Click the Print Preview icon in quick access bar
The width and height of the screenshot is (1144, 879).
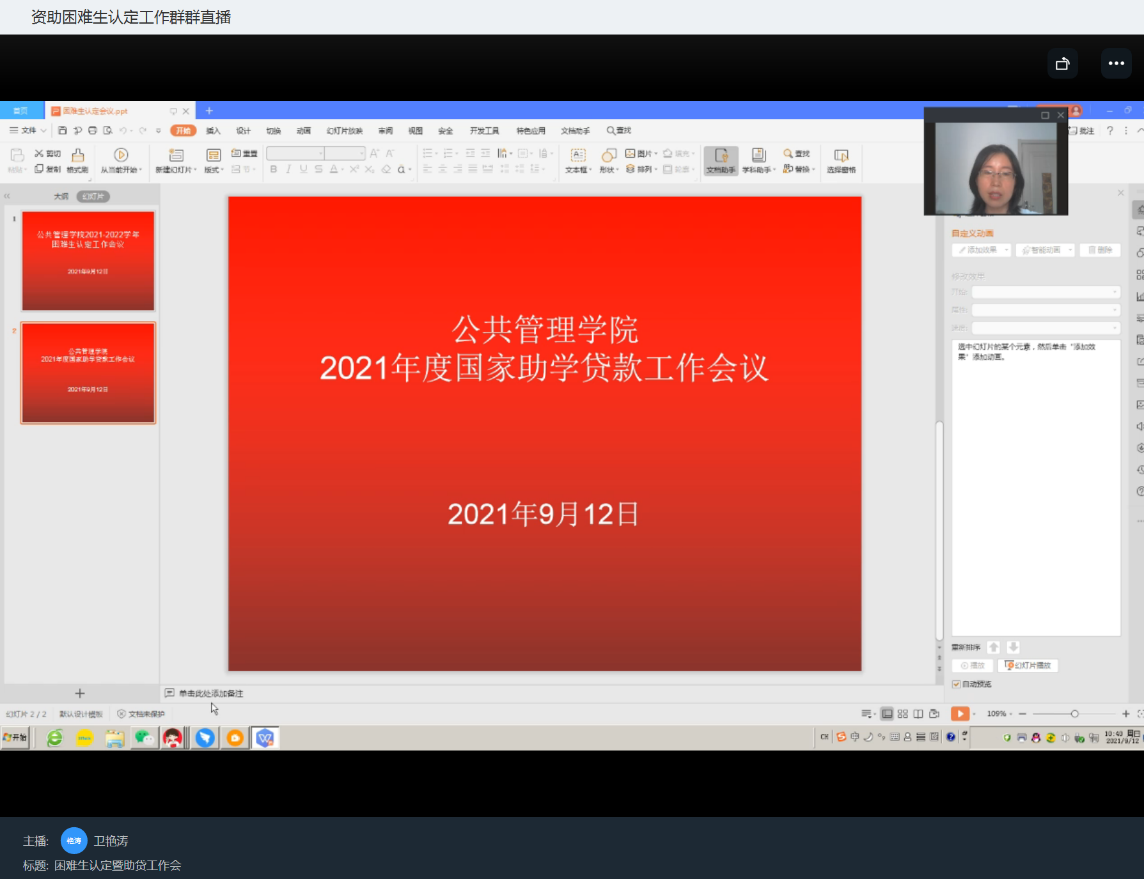click(107, 131)
